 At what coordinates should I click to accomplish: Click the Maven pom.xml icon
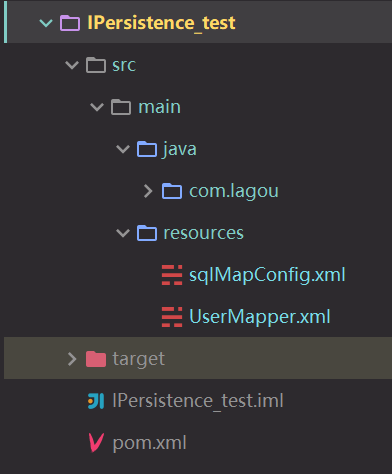pyautogui.click(x=97, y=443)
